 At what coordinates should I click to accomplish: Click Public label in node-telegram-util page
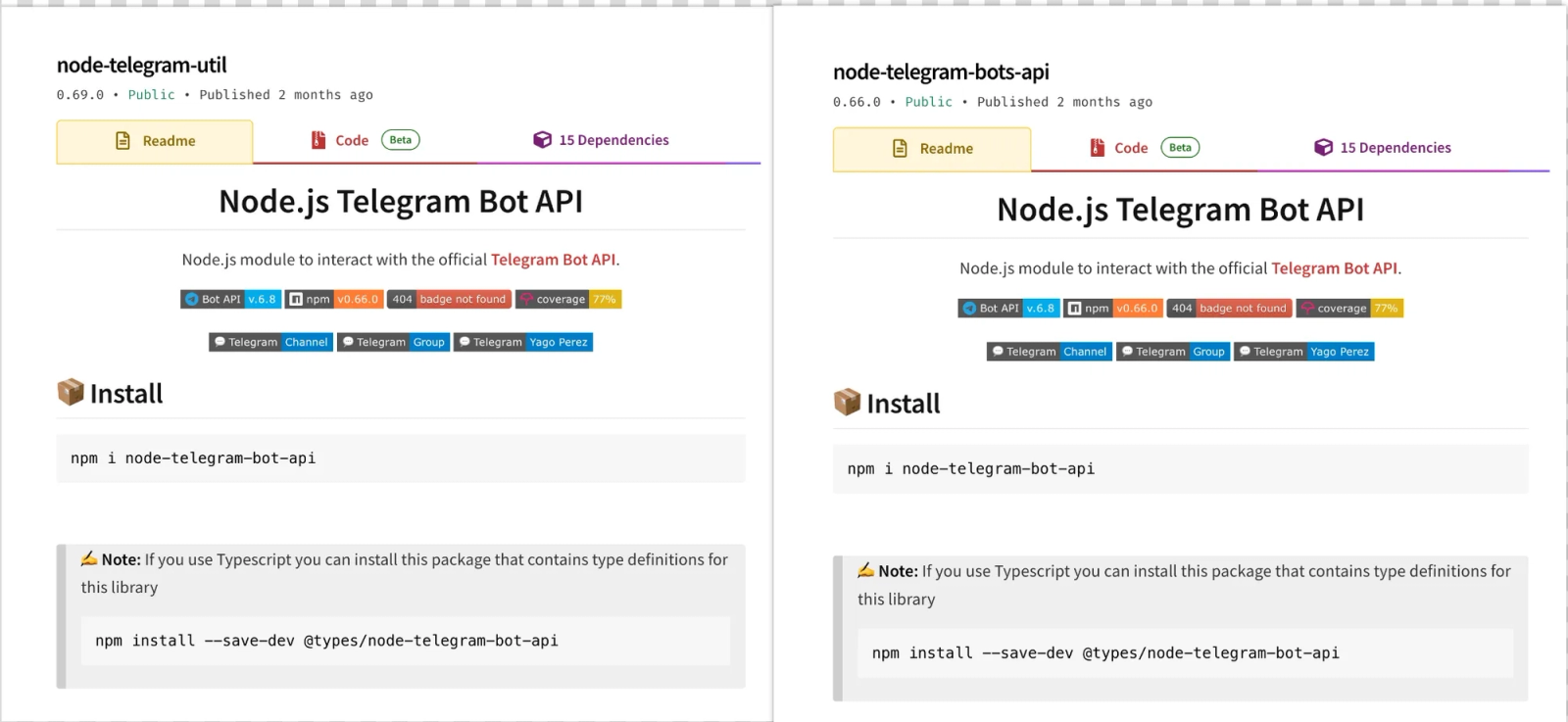point(152,95)
